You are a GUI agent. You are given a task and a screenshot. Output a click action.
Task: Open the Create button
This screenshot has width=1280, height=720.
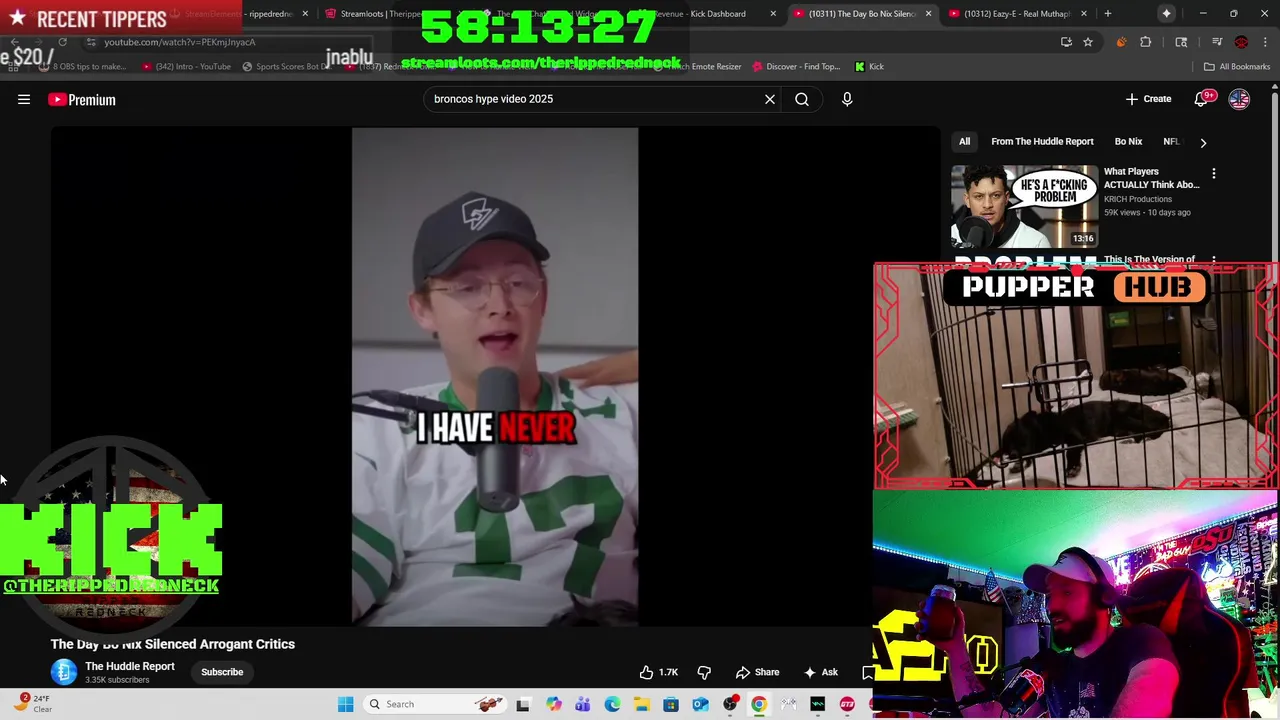click(1148, 99)
